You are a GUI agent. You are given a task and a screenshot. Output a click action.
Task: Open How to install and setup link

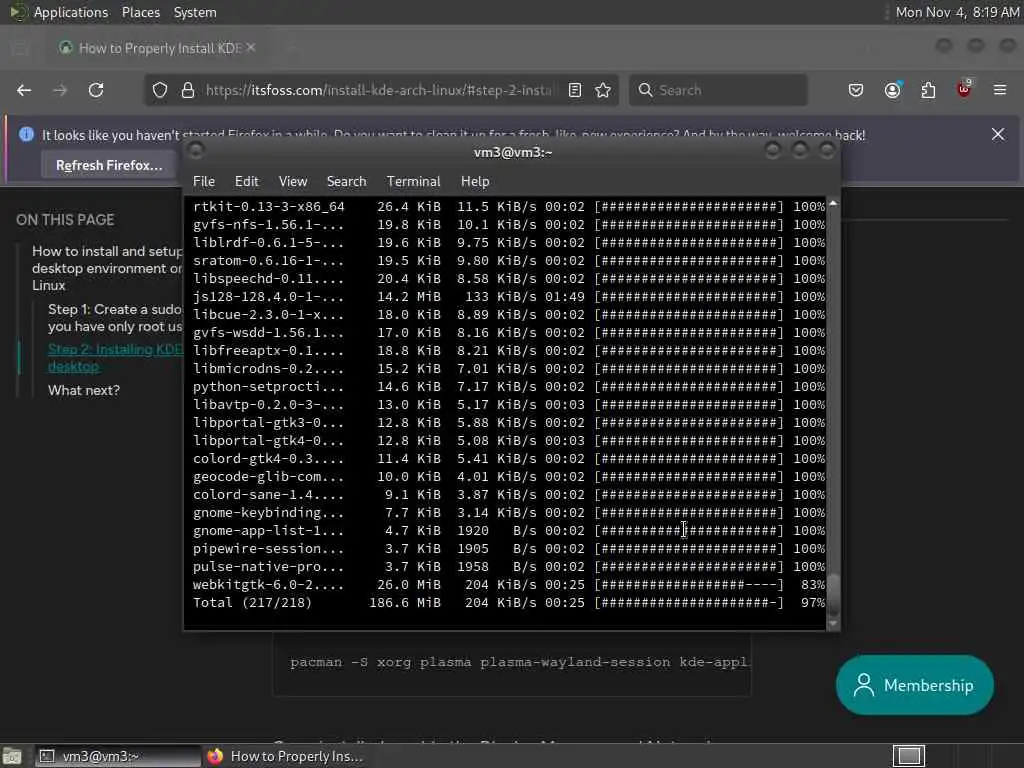pos(108,268)
